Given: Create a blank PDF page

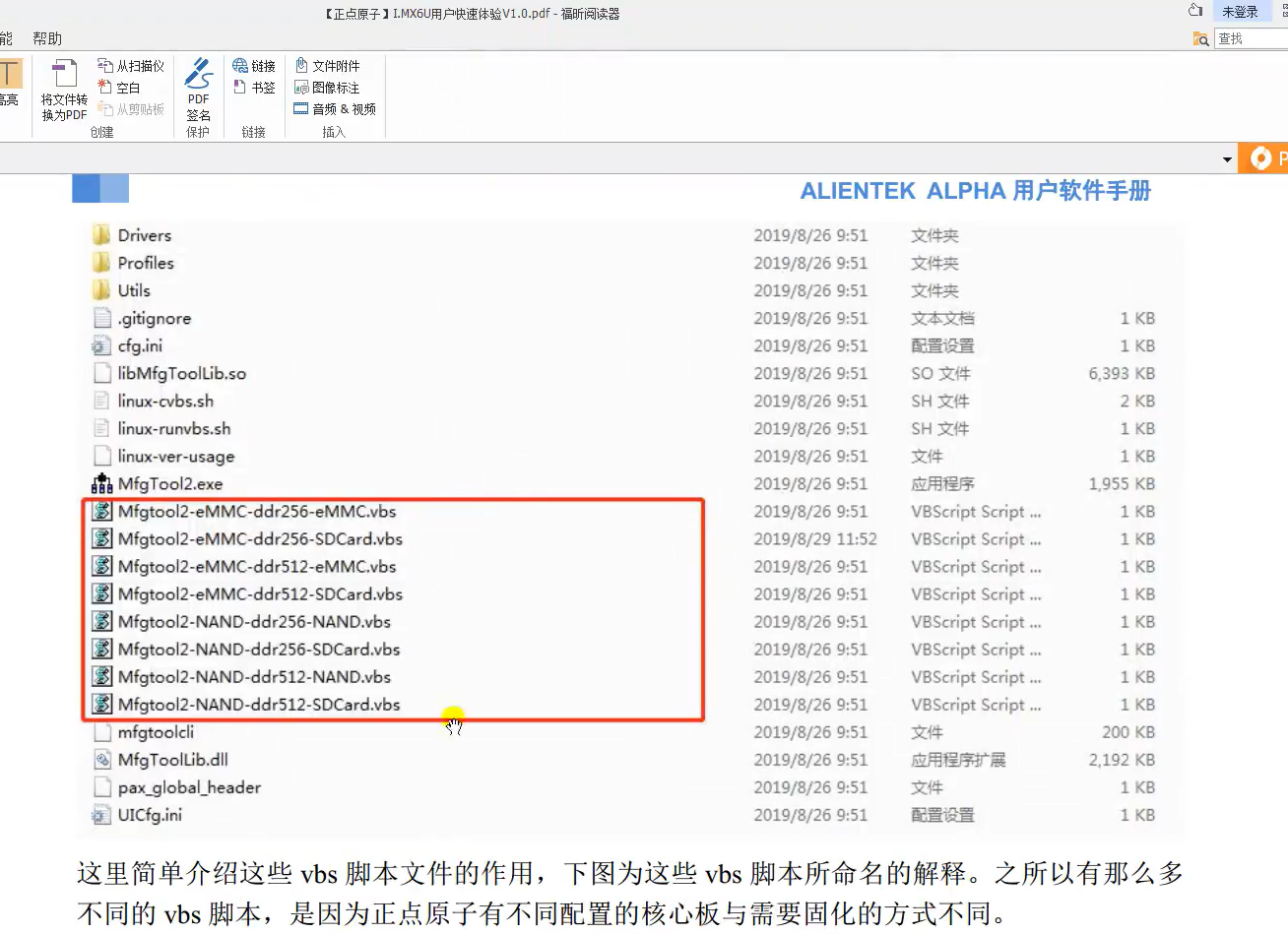Looking at the screenshot, I should point(119,88).
